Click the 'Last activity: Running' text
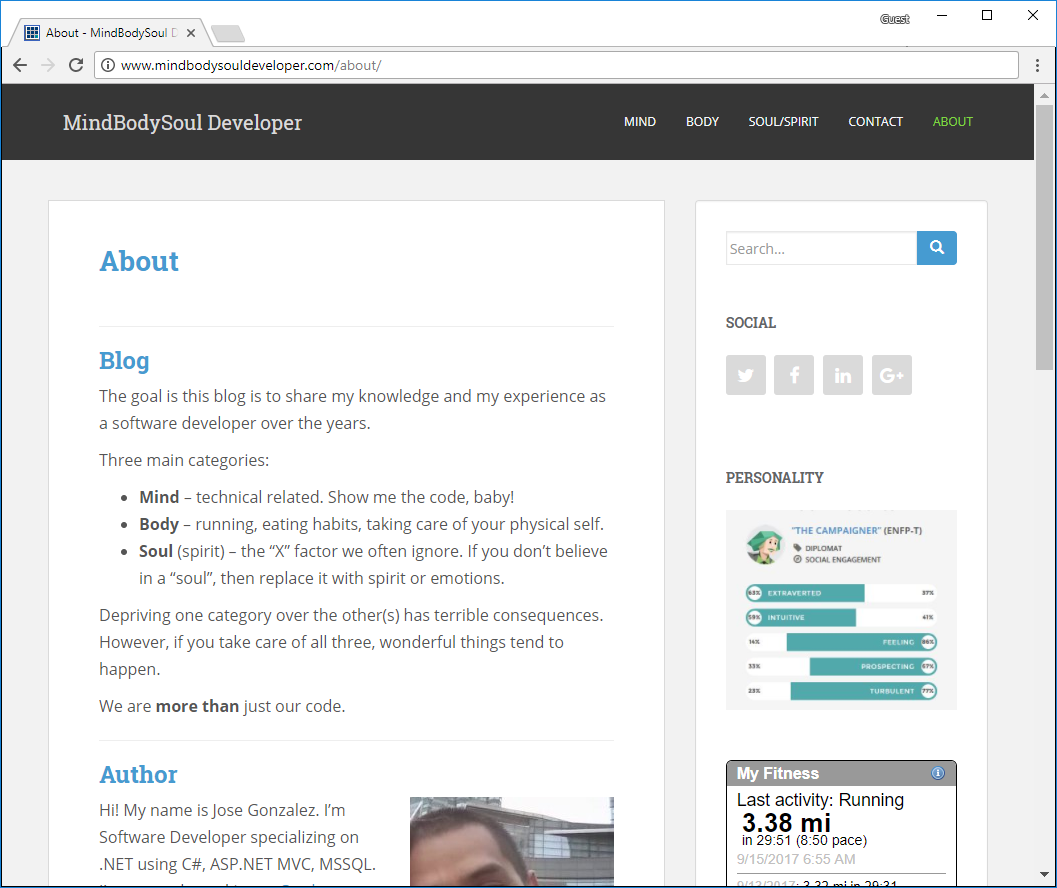This screenshot has height=888, width=1057. pyautogui.click(x=820, y=800)
